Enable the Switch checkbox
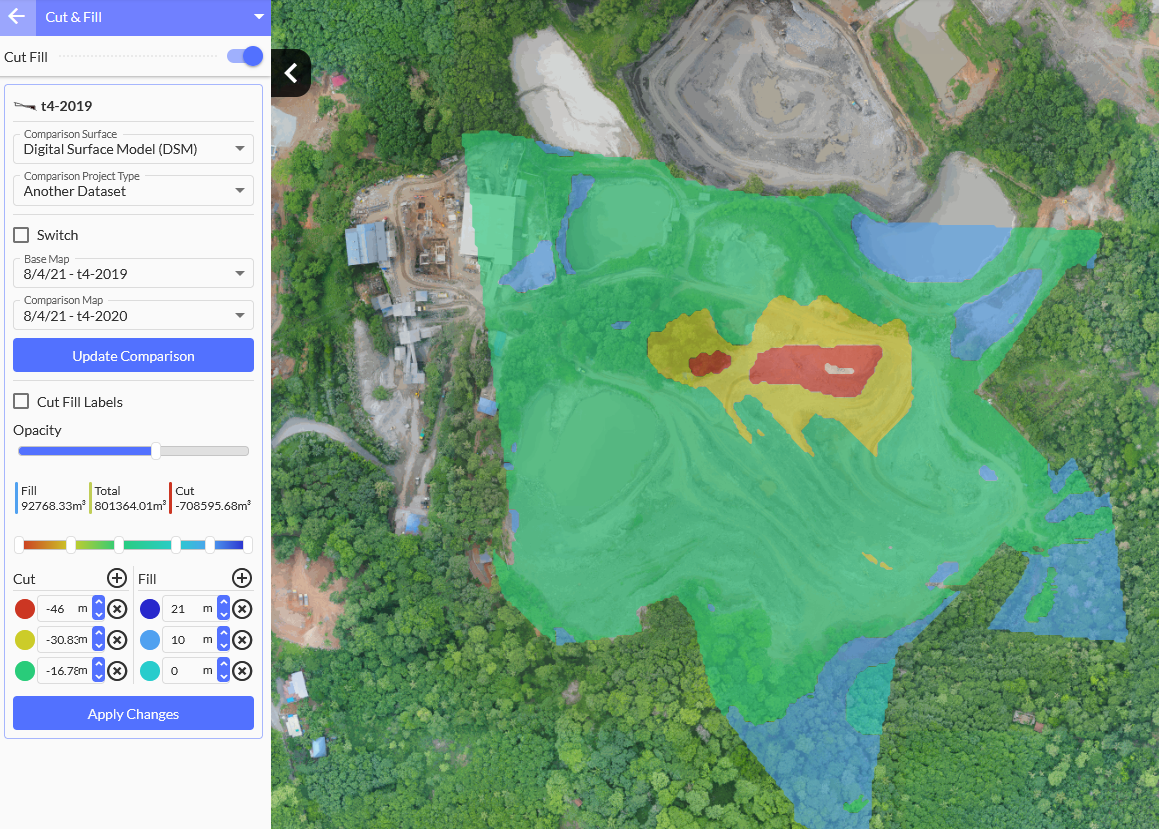The image size is (1159, 829). [x=21, y=235]
